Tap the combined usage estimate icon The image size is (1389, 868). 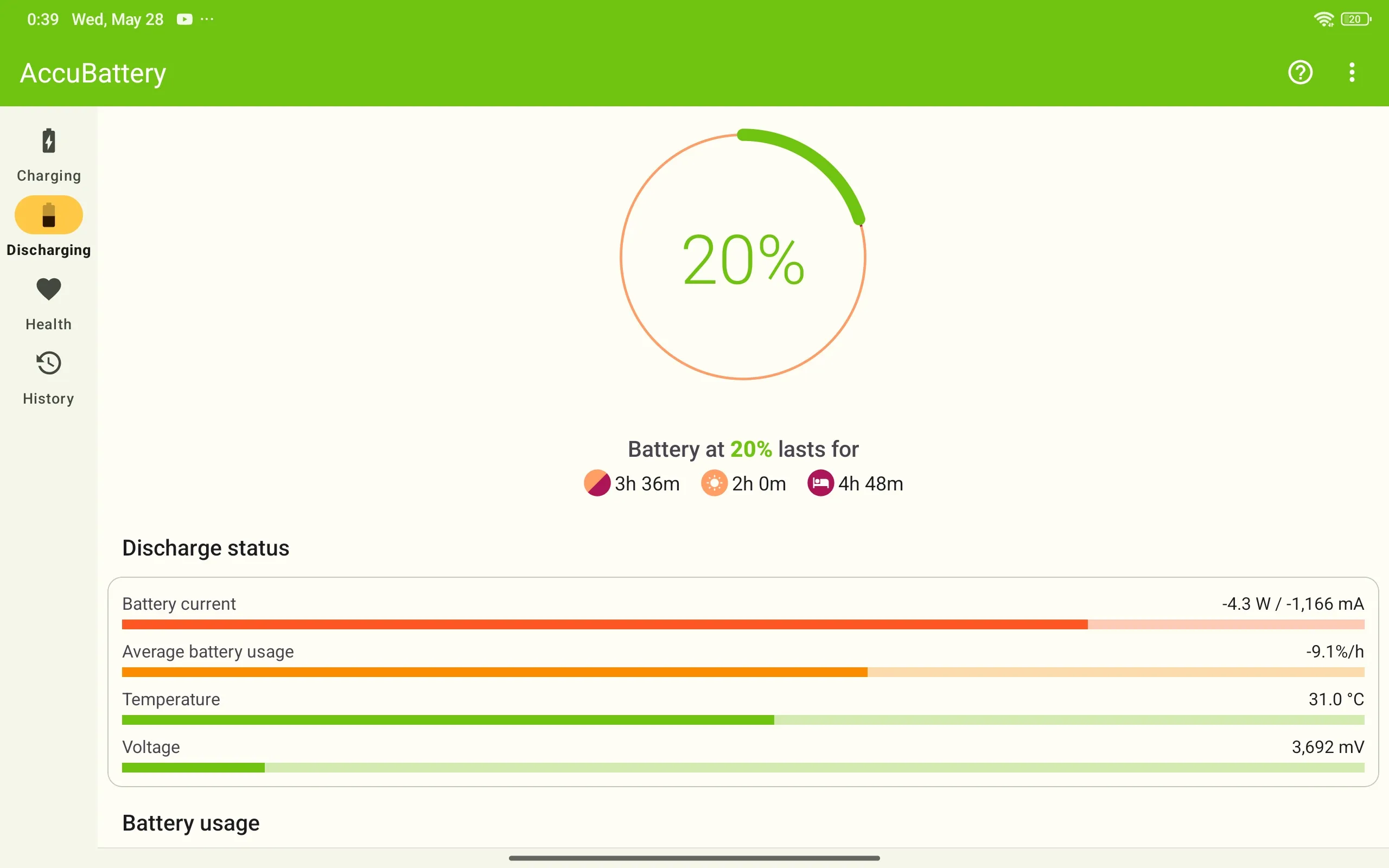597,483
